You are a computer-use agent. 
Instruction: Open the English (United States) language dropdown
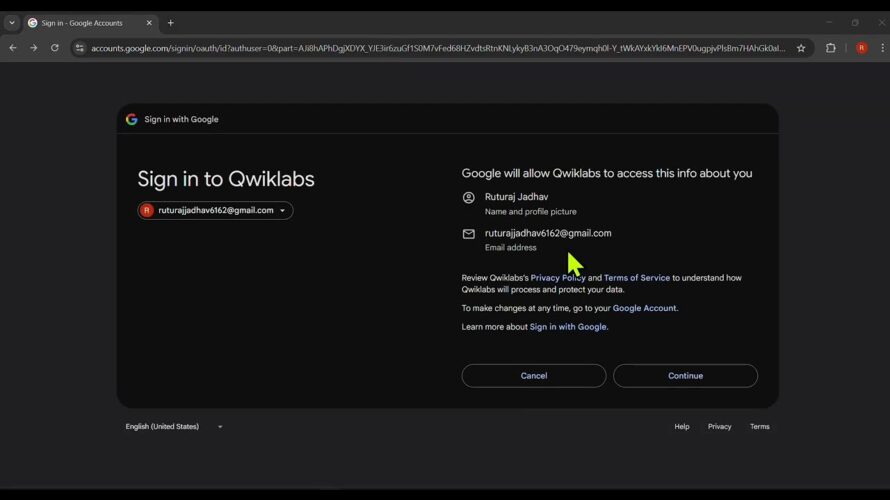click(x=174, y=427)
